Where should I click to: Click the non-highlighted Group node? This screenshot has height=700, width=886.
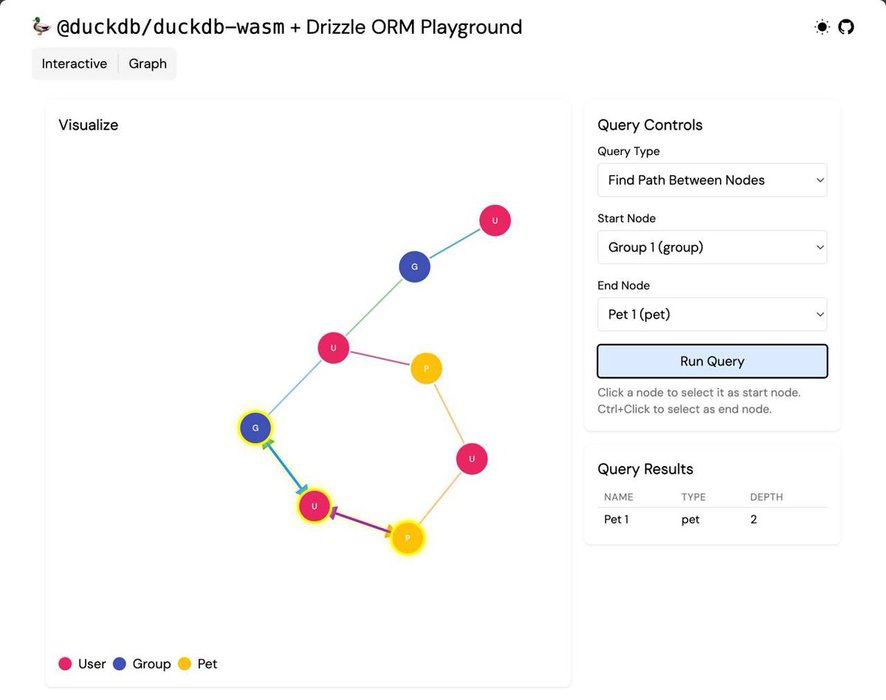[414, 267]
